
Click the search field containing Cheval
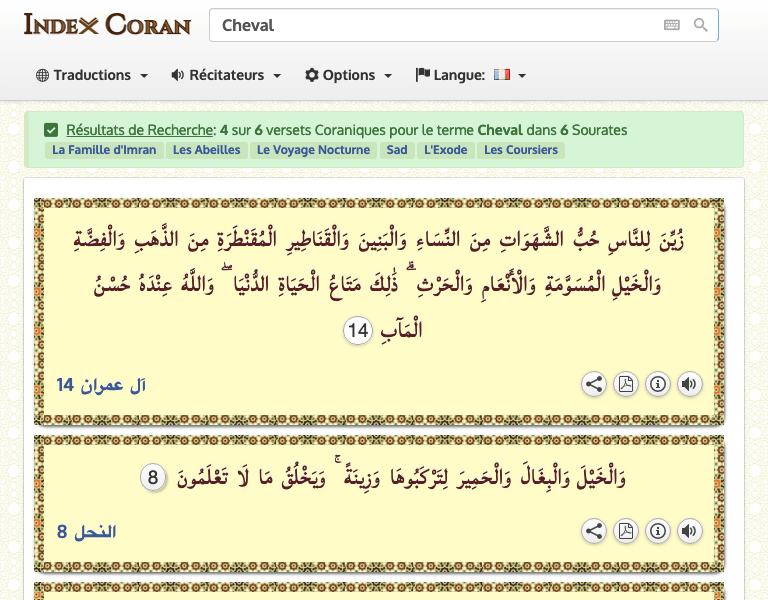click(430, 25)
